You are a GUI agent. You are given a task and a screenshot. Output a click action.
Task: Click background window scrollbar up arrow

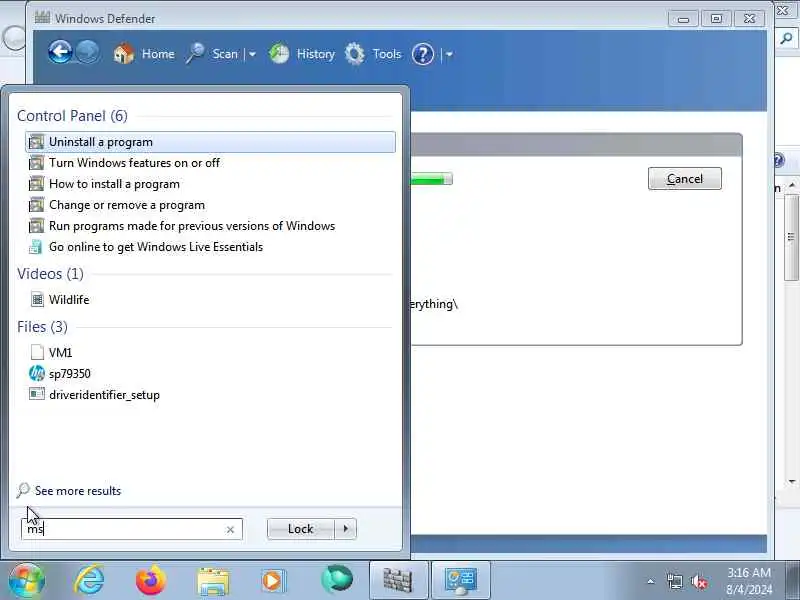(792, 185)
